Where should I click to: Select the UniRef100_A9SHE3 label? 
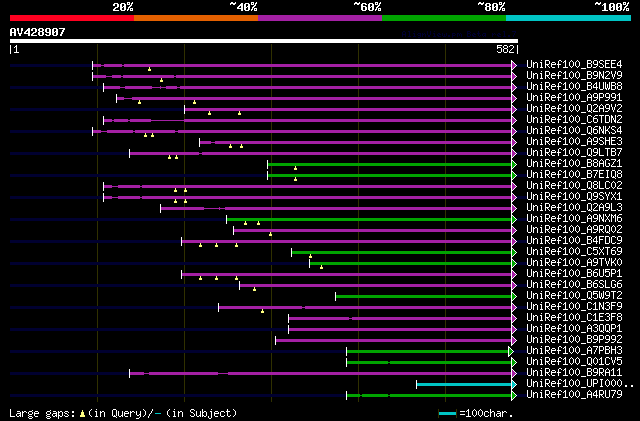574,142
